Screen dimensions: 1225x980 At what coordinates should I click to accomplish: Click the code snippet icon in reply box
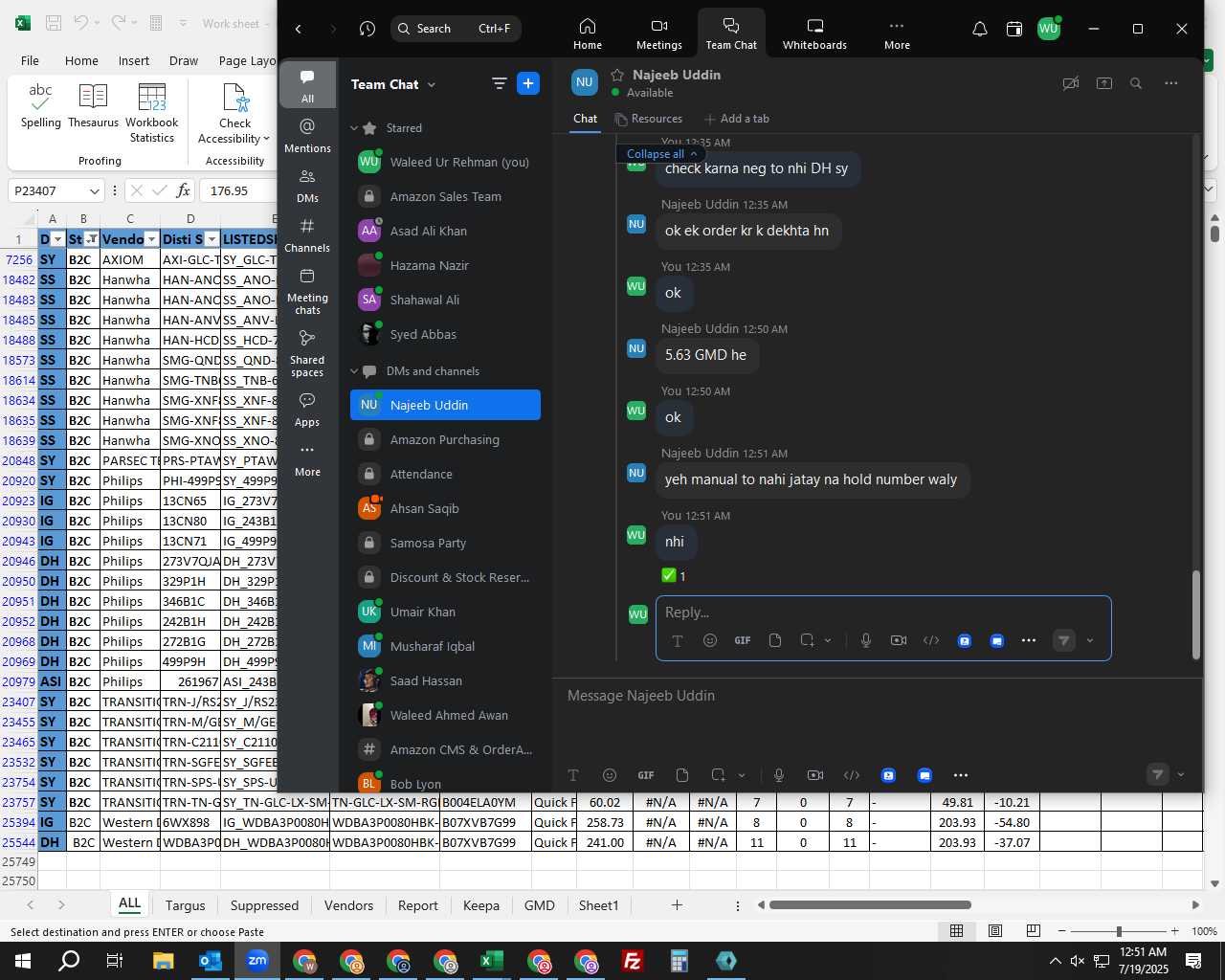pyautogui.click(x=931, y=640)
